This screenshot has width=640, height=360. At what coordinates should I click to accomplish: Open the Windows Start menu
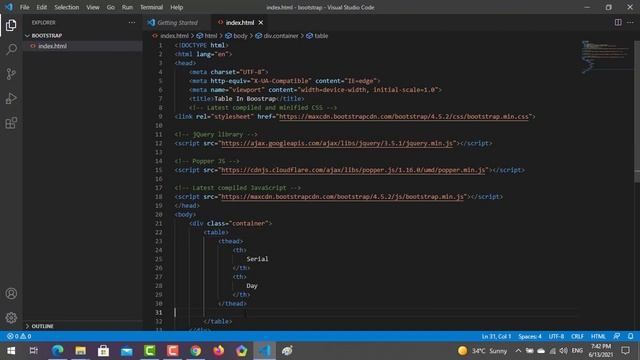coord(11,351)
